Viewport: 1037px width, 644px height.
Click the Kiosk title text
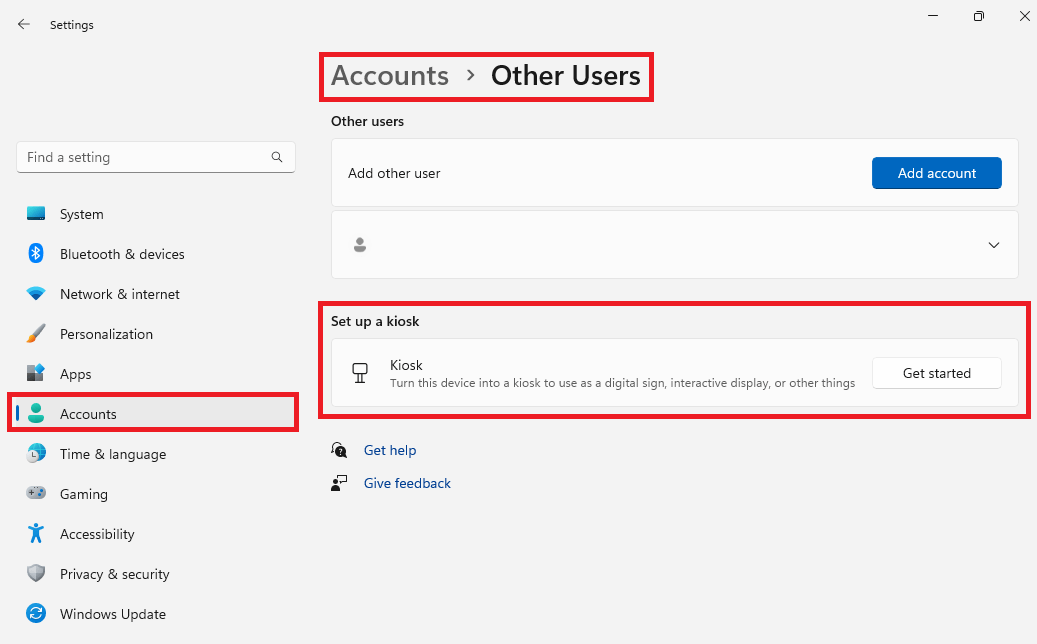point(406,365)
